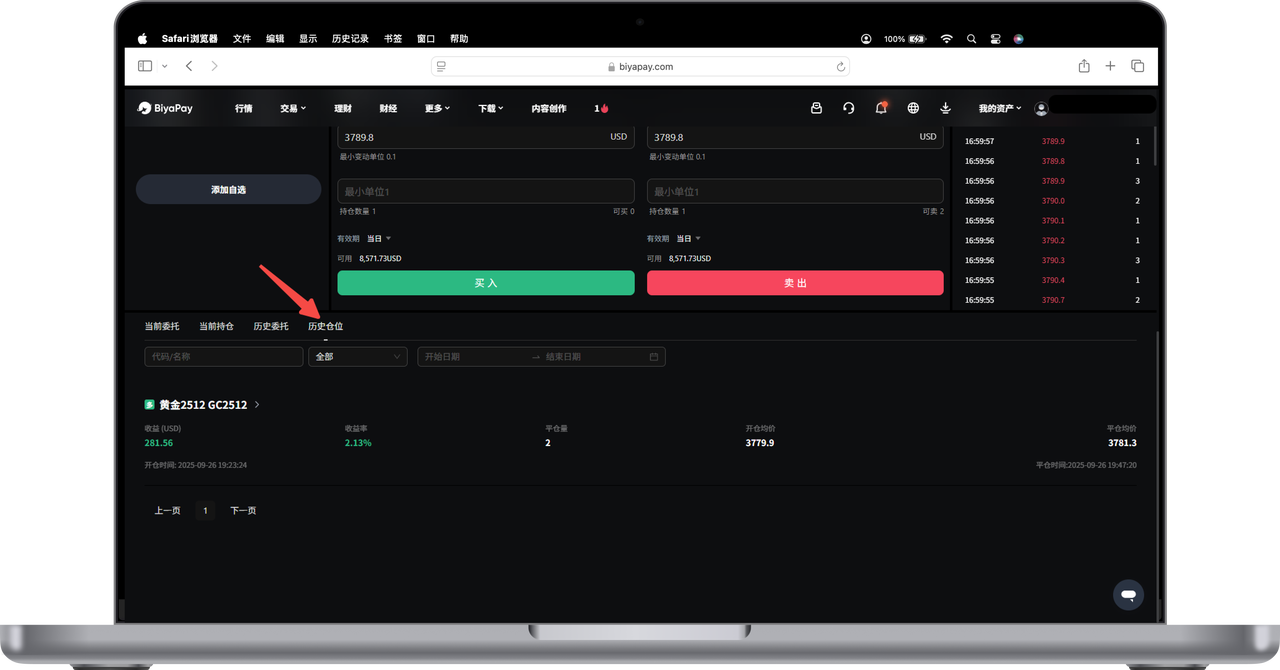This screenshot has width=1280, height=670.
Task: Open the 全部 filter dropdown
Action: pos(357,357)
